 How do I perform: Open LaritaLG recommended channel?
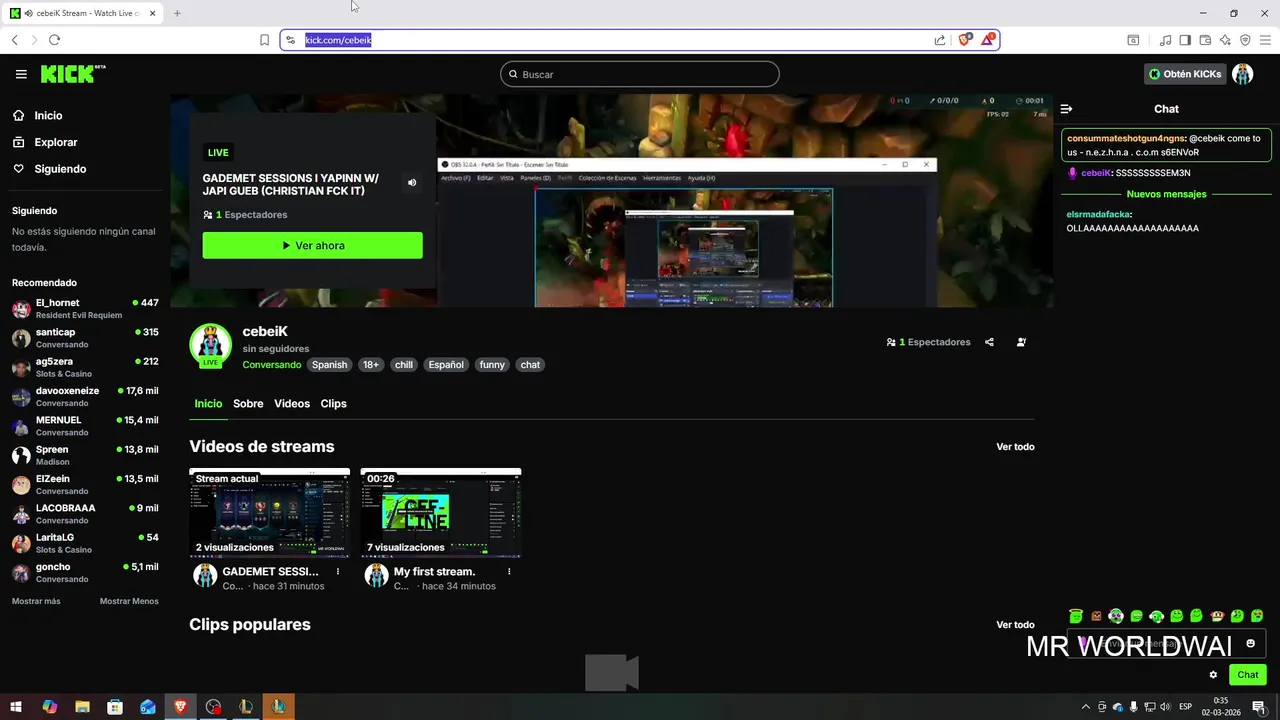click(85, 543)
